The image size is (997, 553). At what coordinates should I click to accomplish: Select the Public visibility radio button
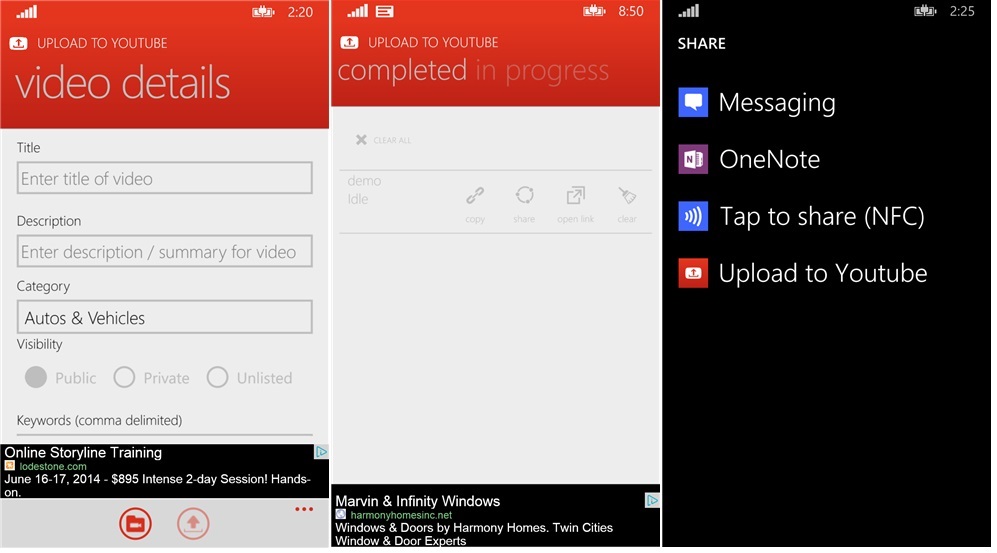click(x=37, y=378)
